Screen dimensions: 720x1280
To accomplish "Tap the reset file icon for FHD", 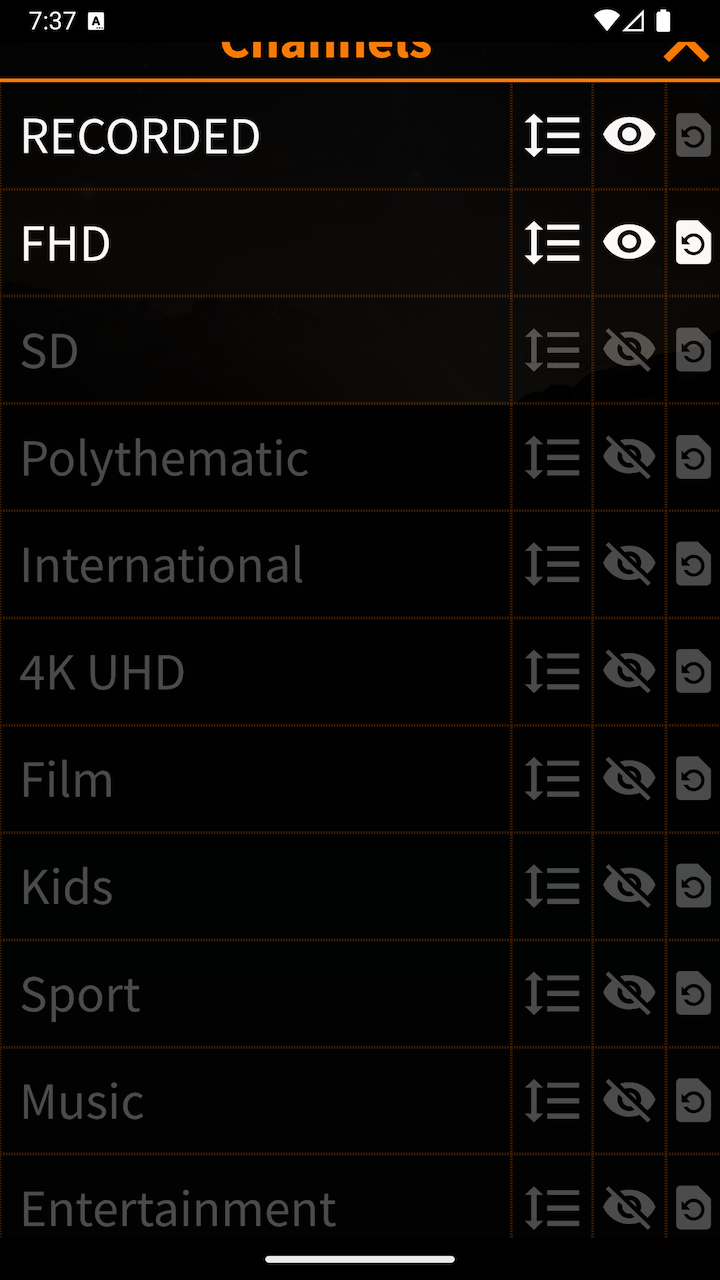I will click(x=693, y=243).
